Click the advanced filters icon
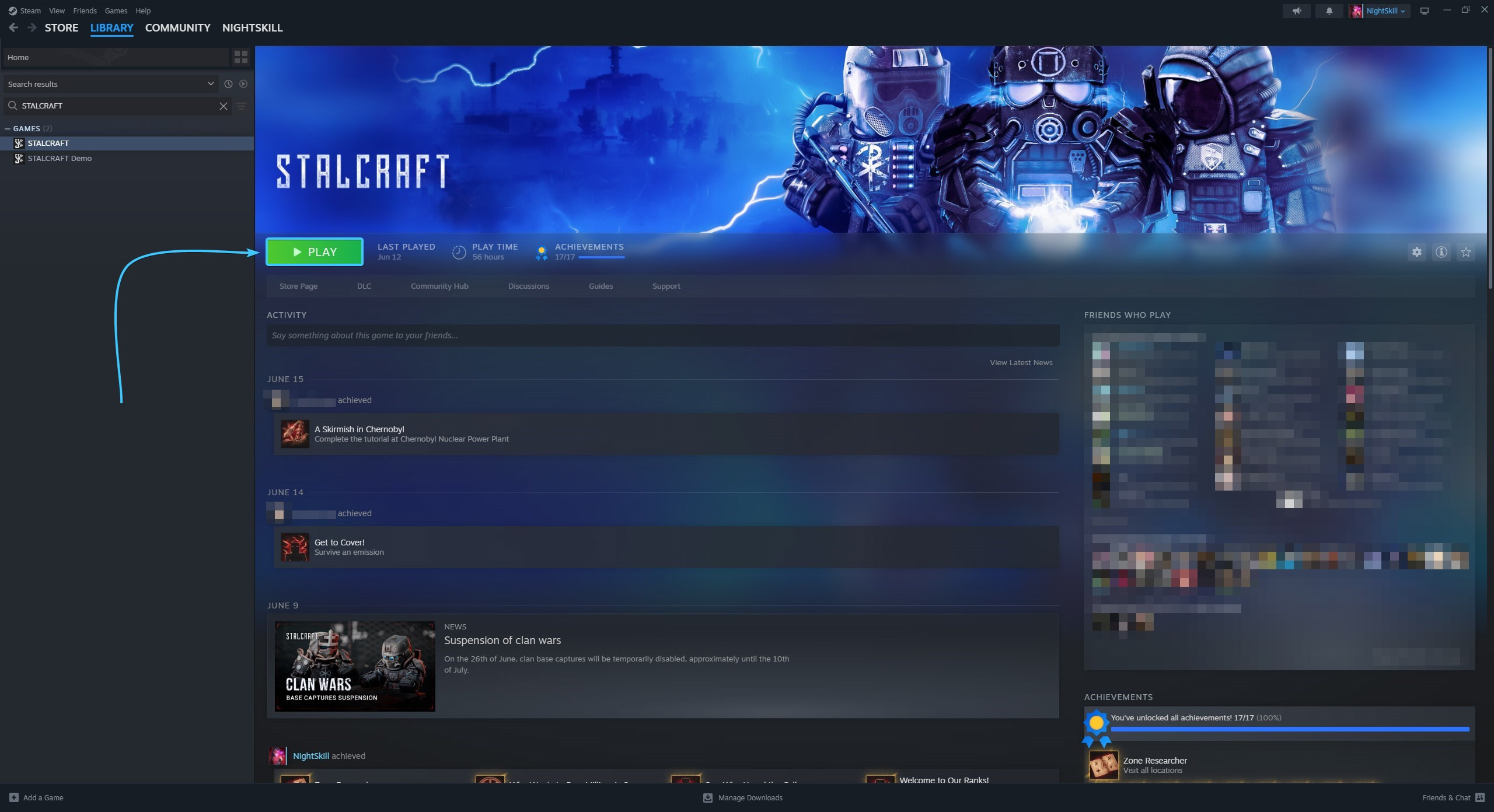This screenshot has height=812, width=1494. click(241, 106)
